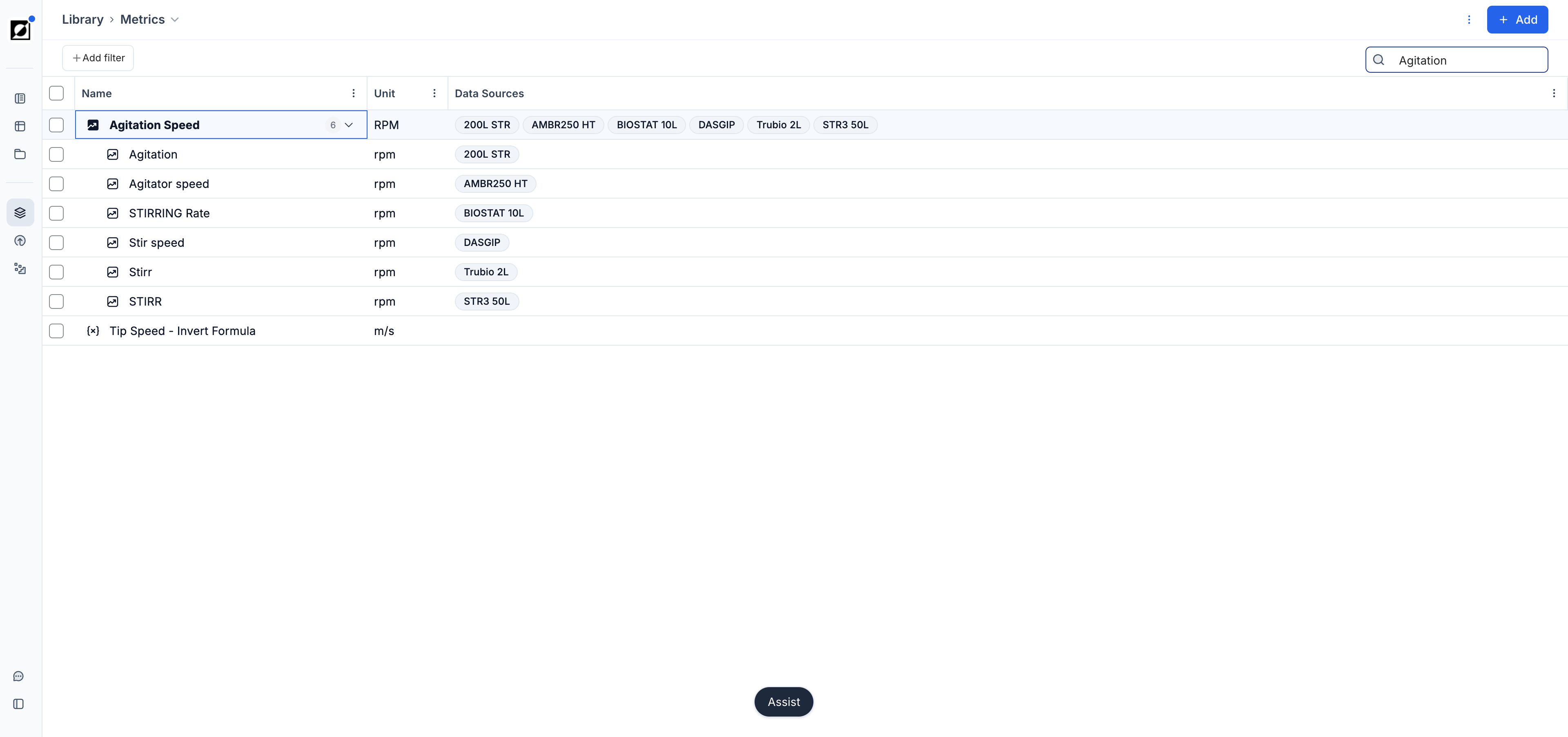Open the workflow nodes sidebar icon

(x=20, y=268)
